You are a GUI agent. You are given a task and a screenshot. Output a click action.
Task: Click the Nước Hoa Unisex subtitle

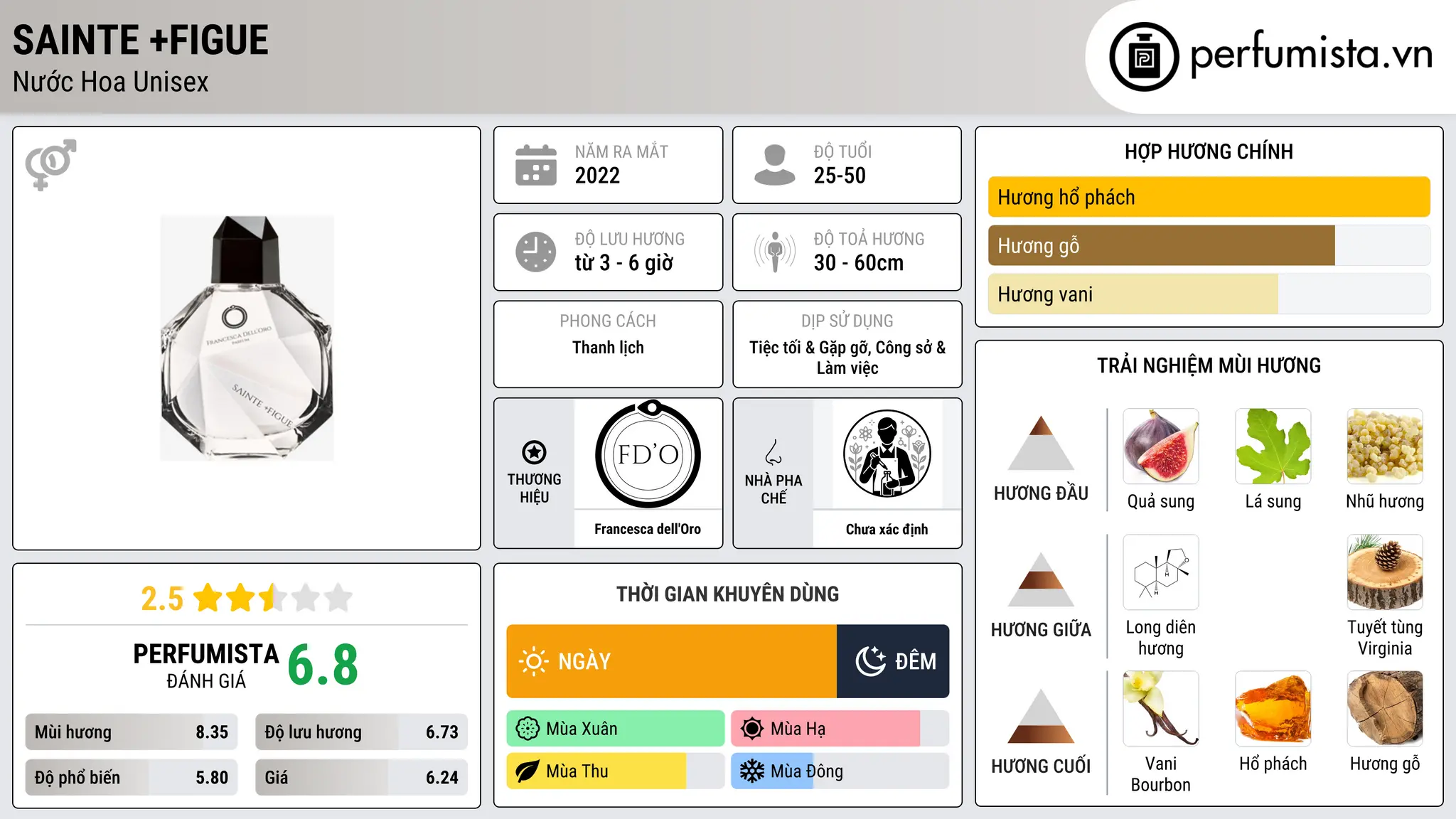point(111,82)
